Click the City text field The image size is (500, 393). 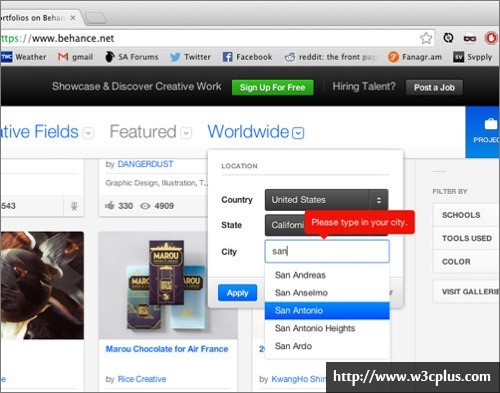coord(327,251)
